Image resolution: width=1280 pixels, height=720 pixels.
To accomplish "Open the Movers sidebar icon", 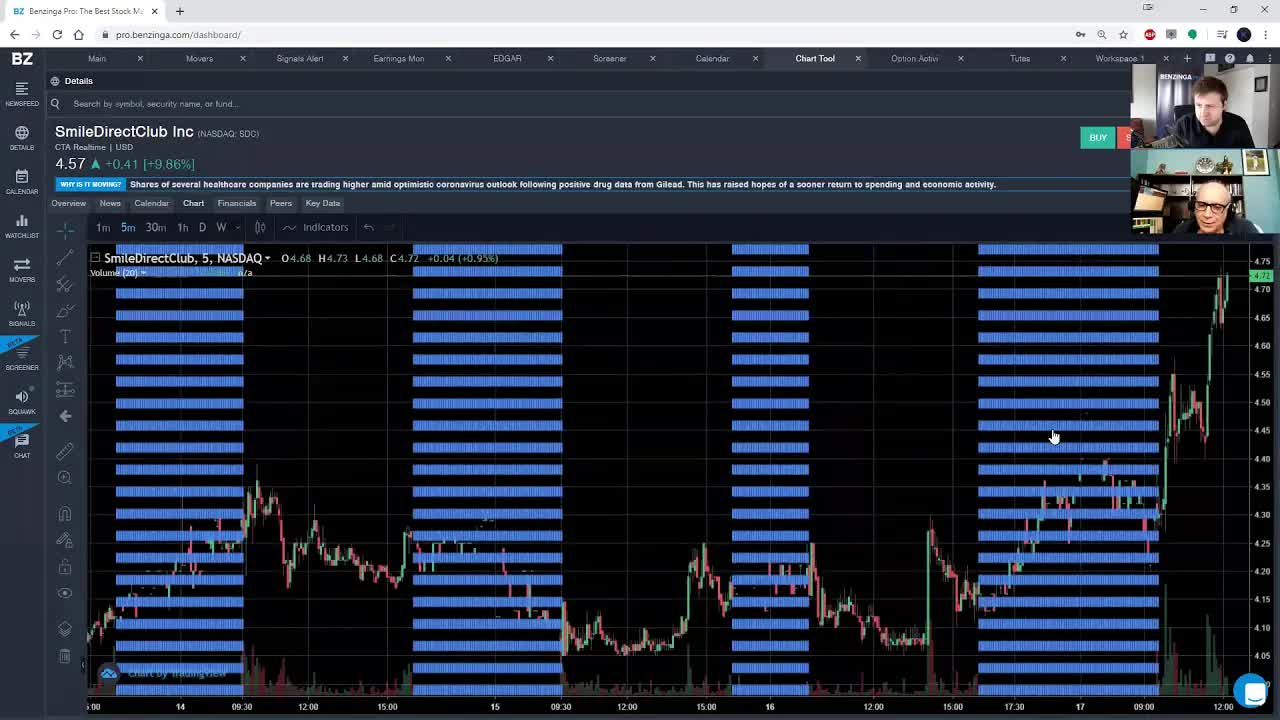I will 22,269.
